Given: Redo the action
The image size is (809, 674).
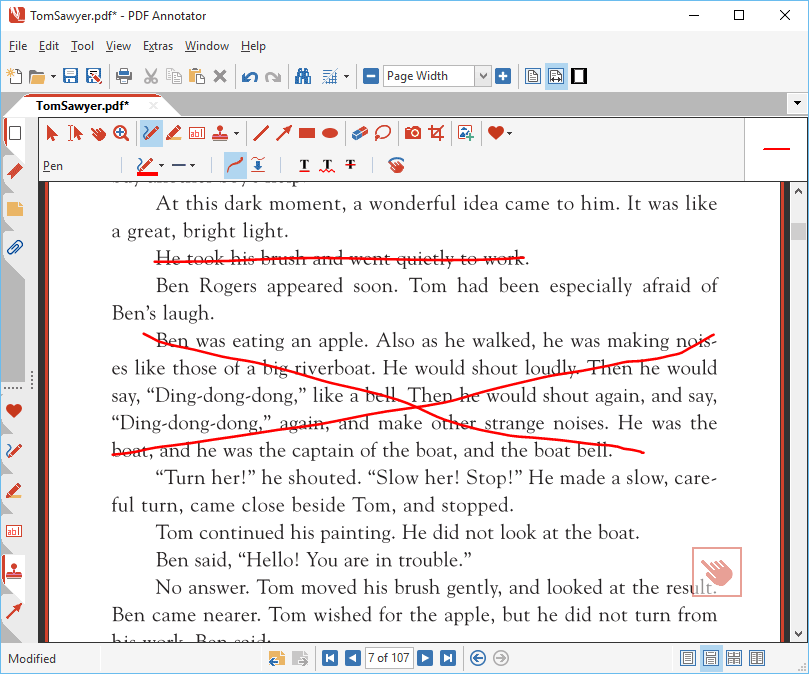Looking at the screenshot, I should click(x=273, y=77).
